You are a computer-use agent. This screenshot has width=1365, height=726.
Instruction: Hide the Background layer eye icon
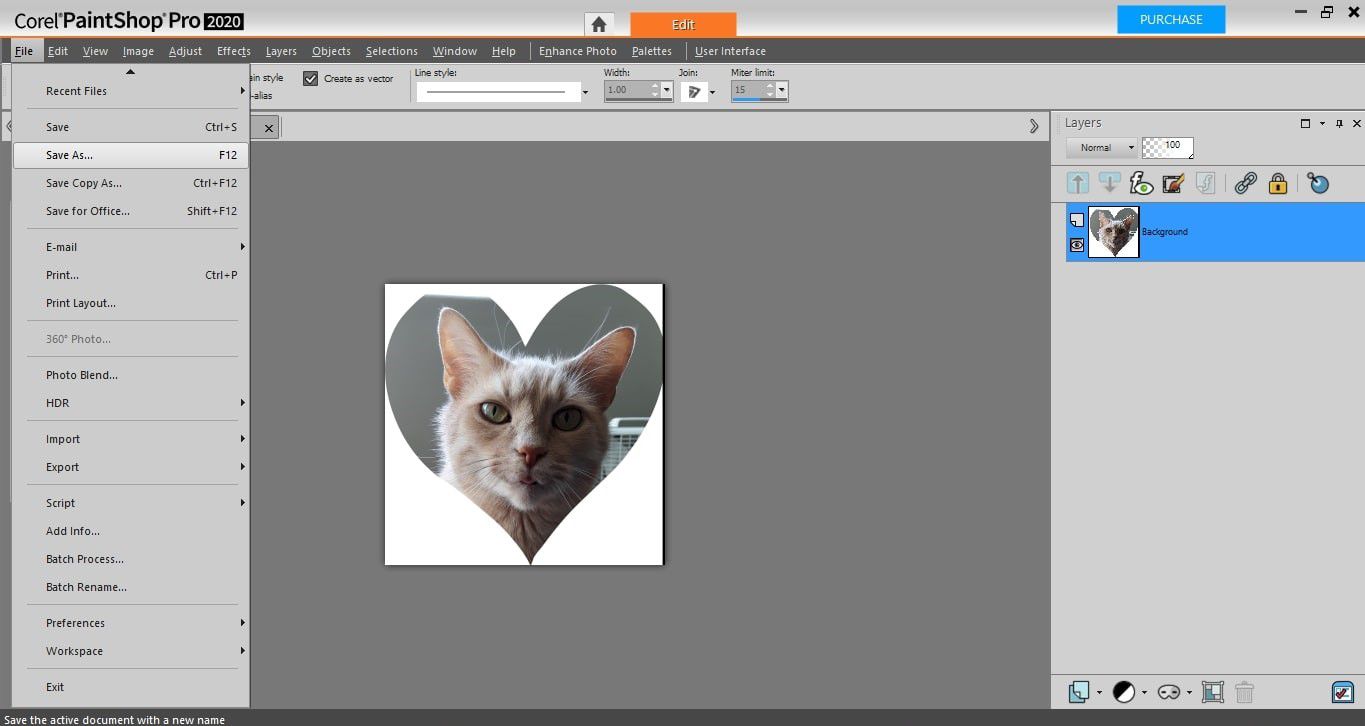pos(1077,244)
